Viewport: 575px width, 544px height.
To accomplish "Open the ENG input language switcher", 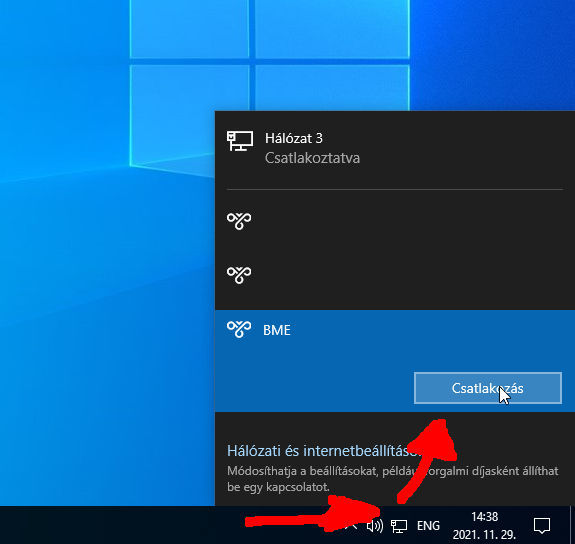I will click(x=428, y=526).
